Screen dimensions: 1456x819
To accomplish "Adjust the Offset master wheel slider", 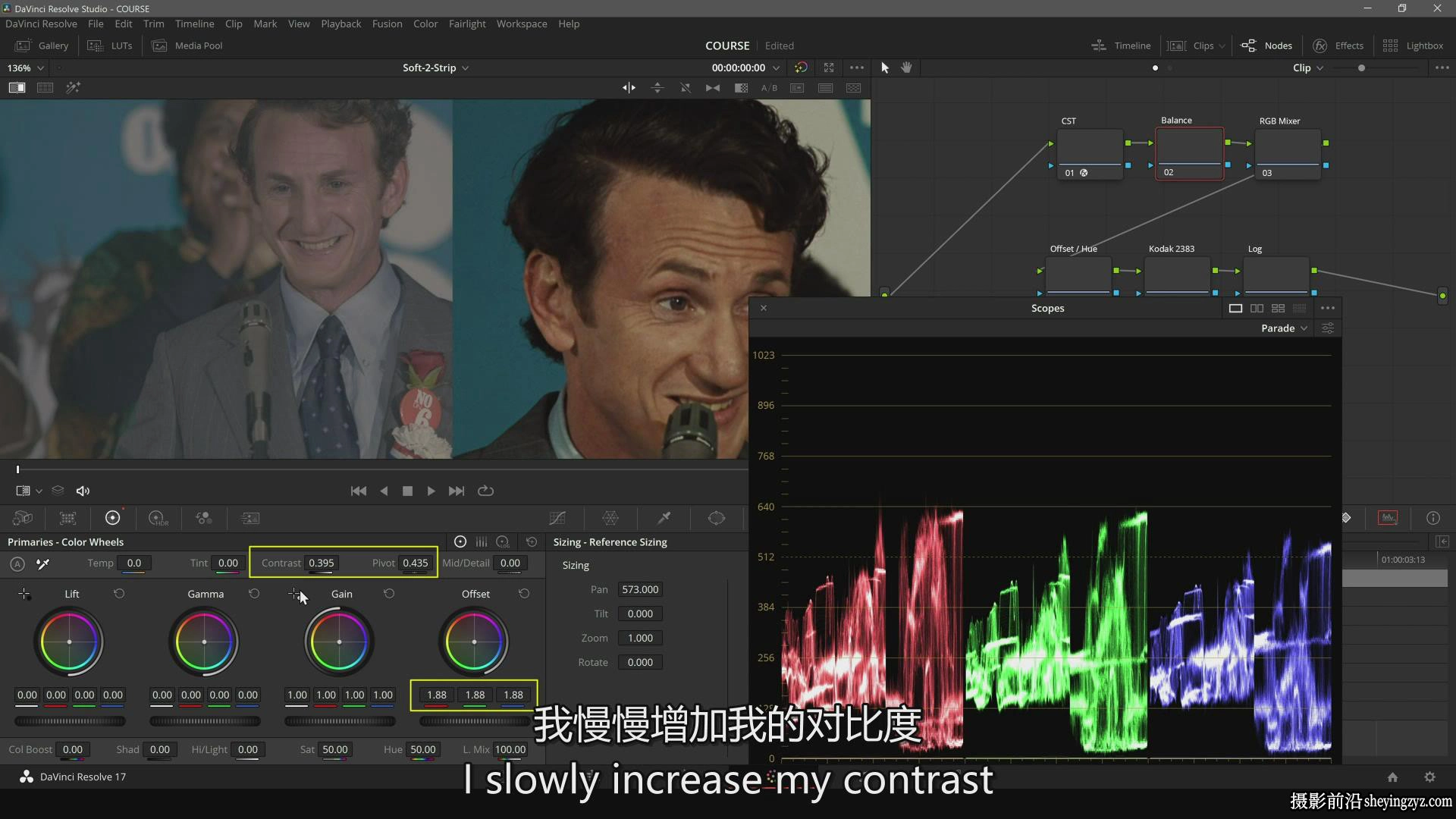I will (x=474, y=721).
